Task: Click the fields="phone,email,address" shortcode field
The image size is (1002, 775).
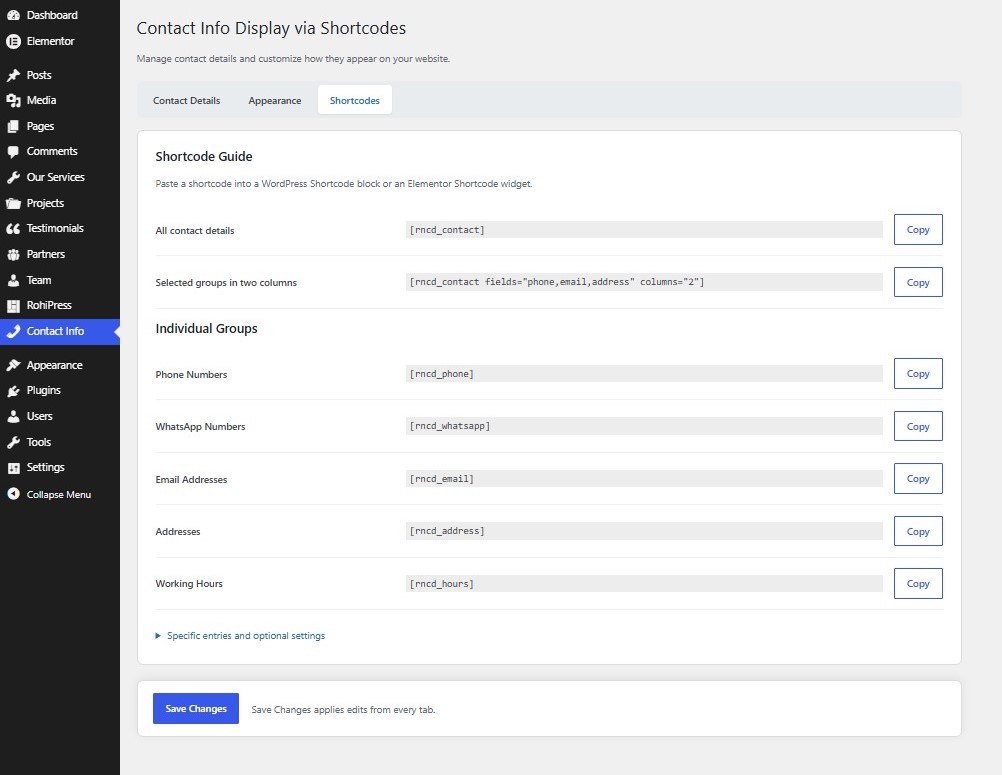Action: coord(644,282)
